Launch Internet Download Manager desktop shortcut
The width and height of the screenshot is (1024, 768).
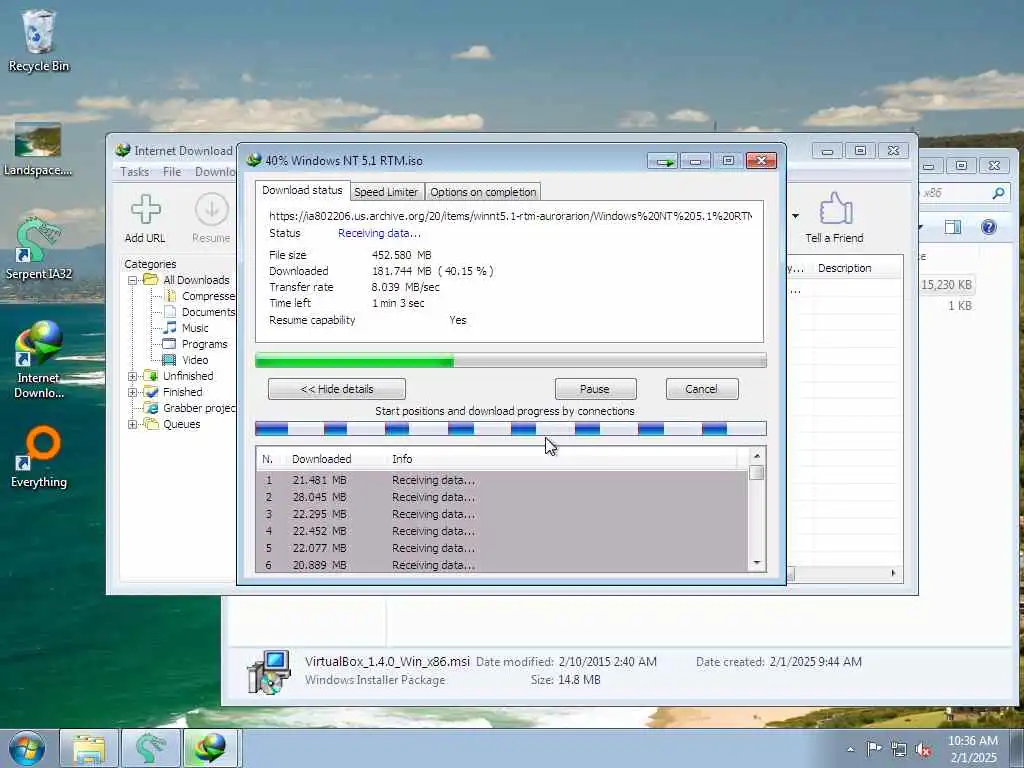[39, 359]
